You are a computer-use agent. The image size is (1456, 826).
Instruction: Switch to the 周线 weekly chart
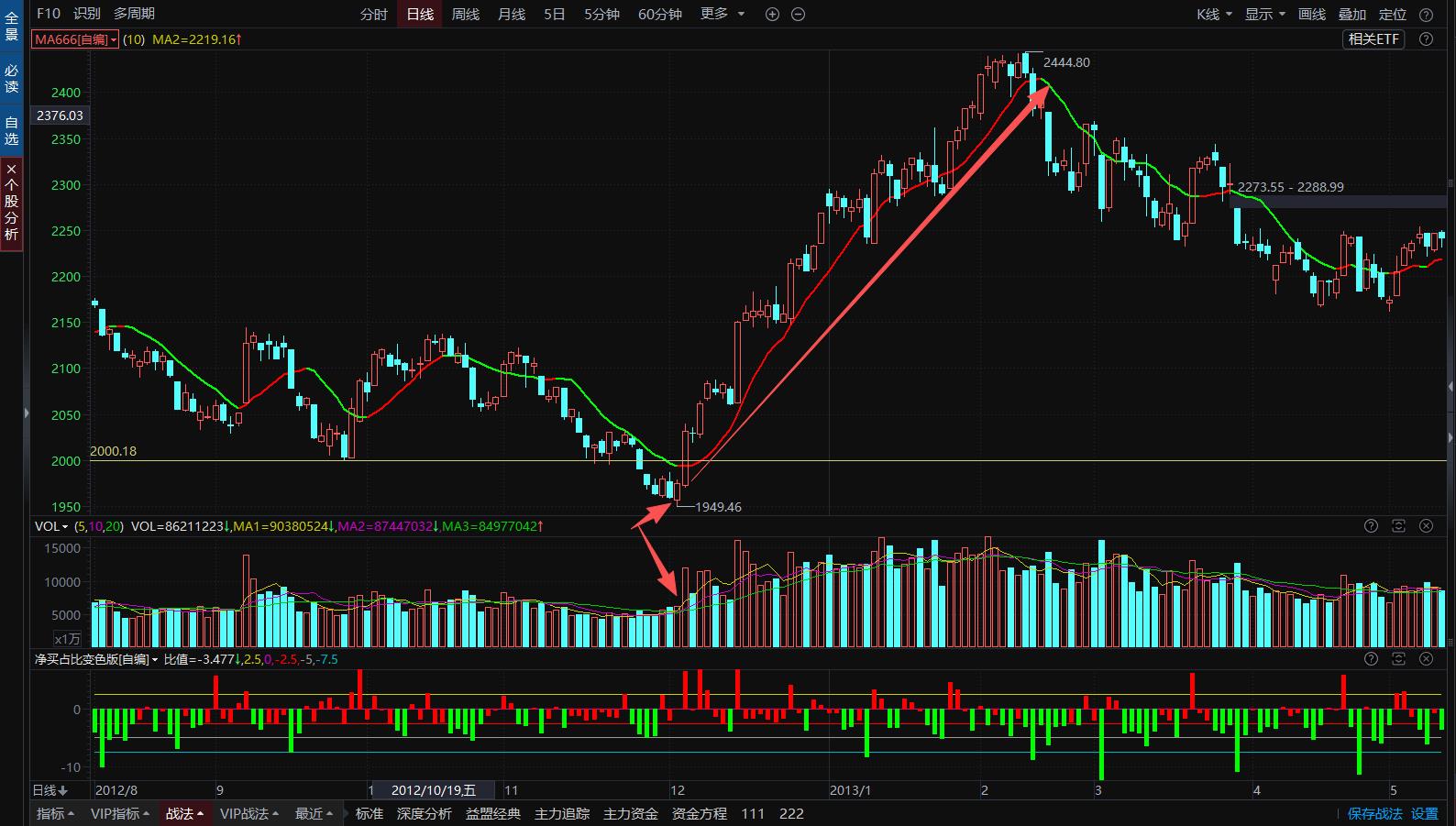(x=466, y=15)
